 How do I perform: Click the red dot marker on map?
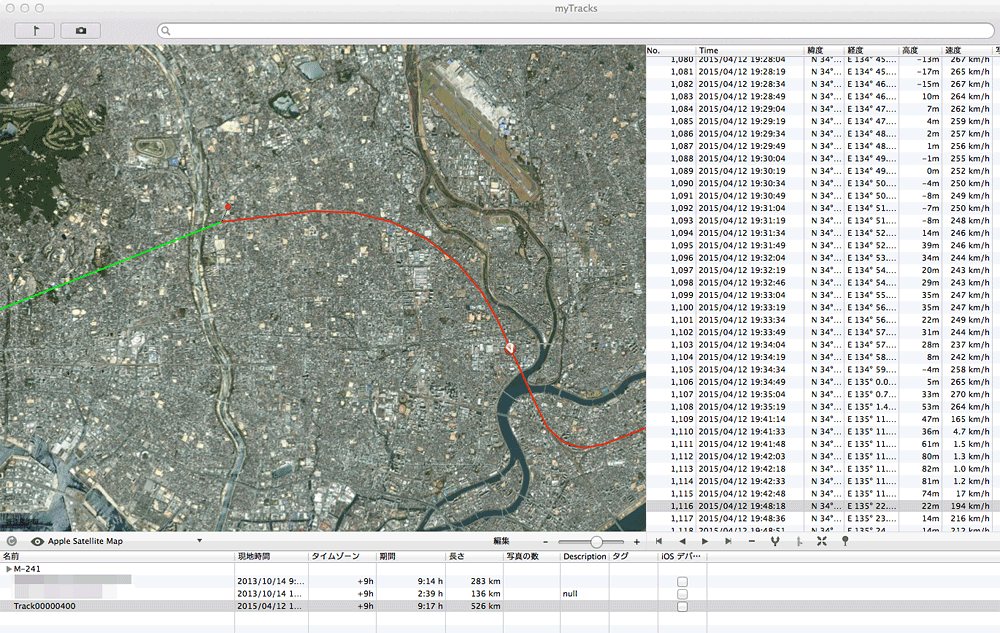(228, 207)
